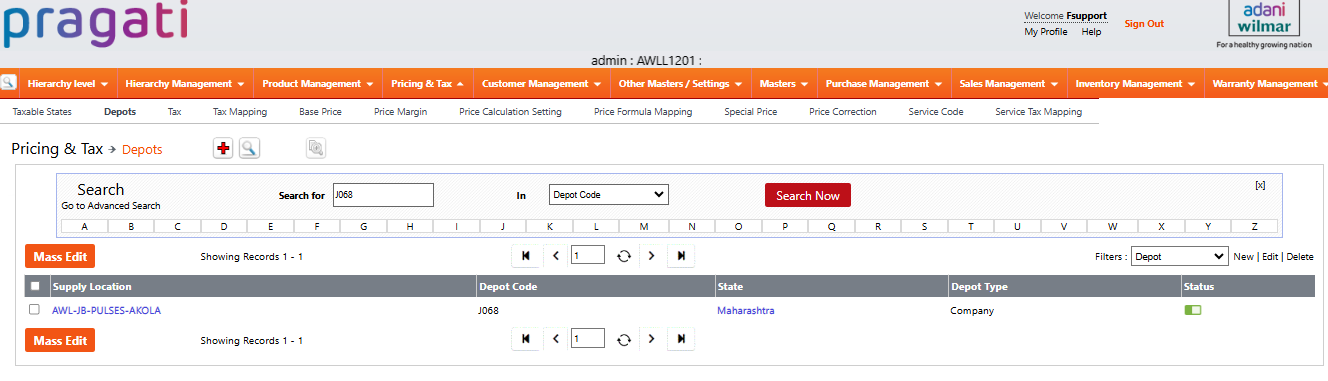Click Edit filter link

1270,257
